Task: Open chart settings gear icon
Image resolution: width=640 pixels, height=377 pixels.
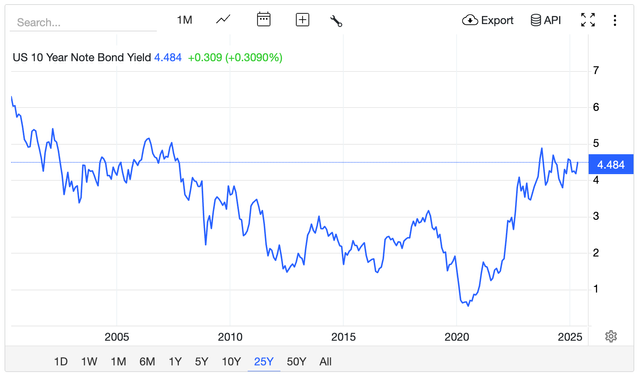Action: [x=611, y=337]
